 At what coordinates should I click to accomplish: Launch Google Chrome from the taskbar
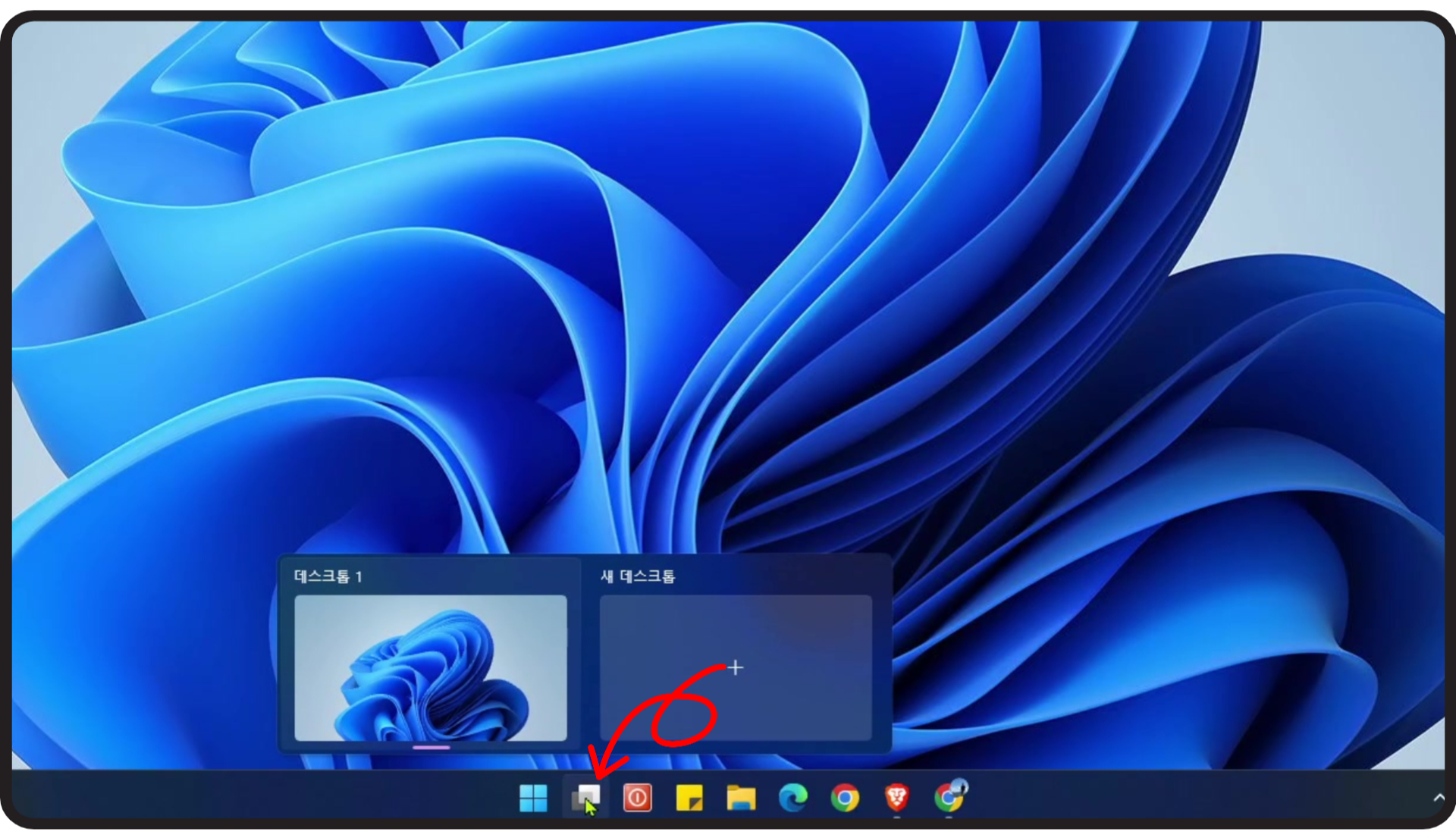[845, 798]
